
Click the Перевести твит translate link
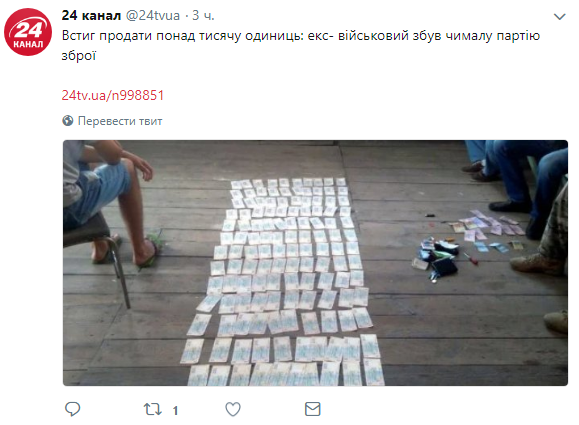click(x=120, y=121)
